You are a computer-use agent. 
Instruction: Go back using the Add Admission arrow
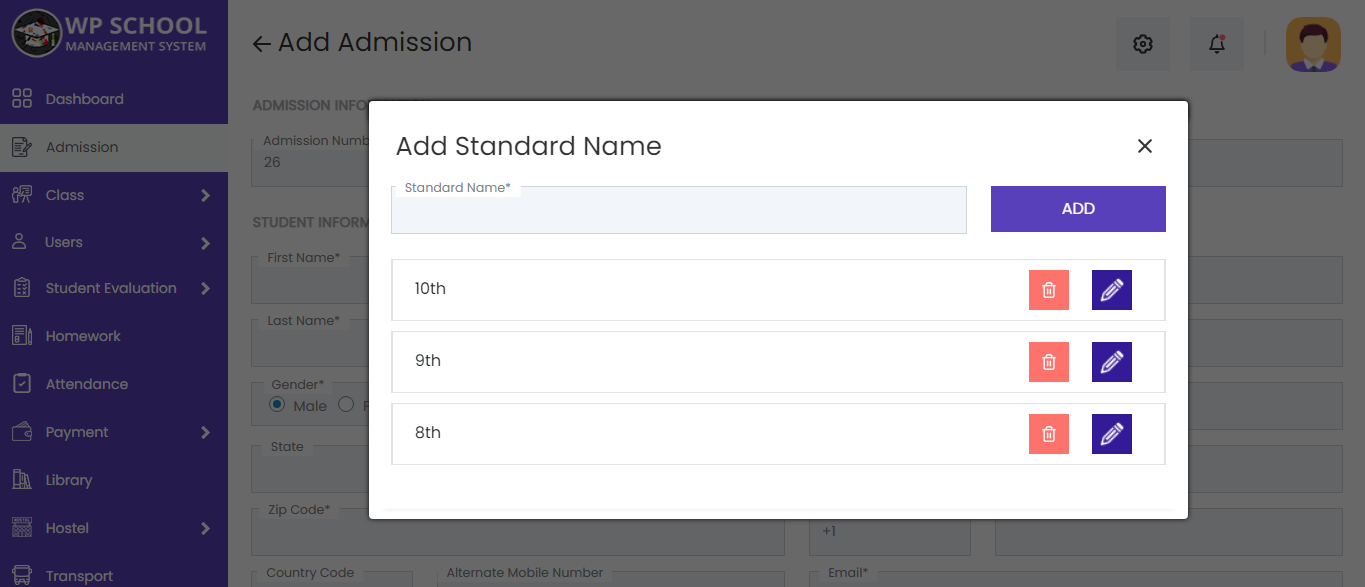pyautogui.click(x=260, y=42)
